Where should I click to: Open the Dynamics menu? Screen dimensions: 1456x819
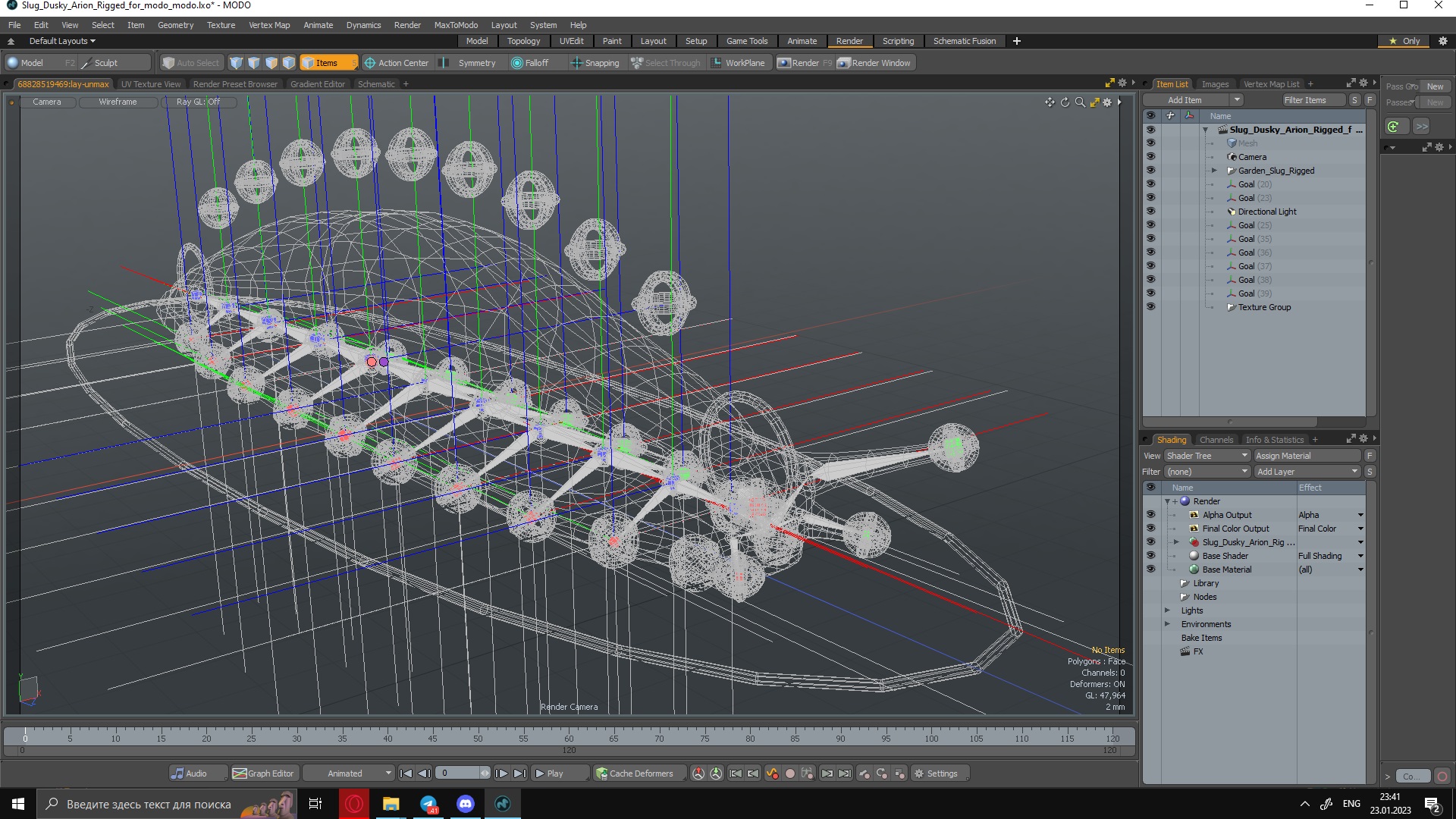point(363,25)
